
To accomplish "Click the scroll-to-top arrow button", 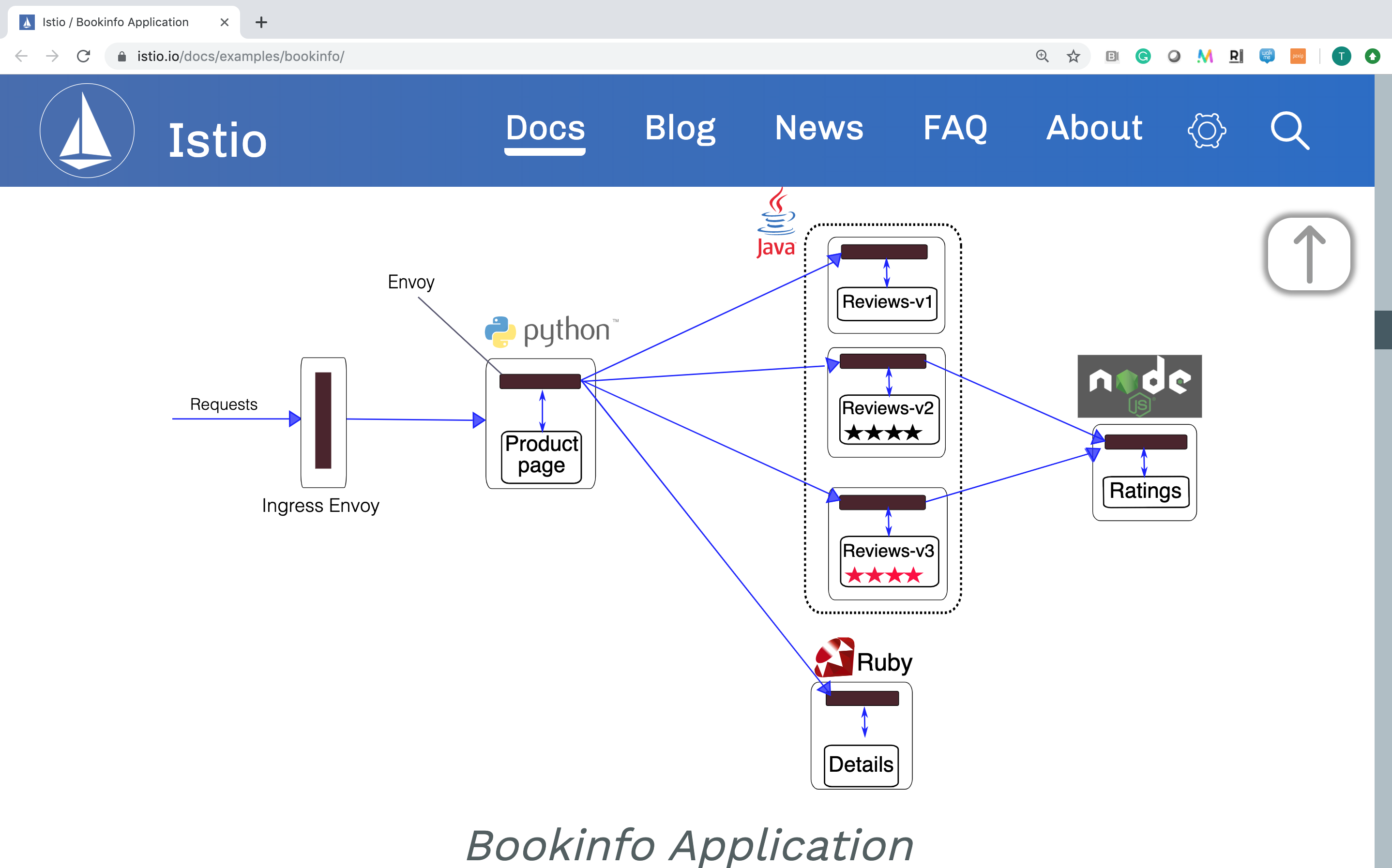I will [x=1309, y=254].
